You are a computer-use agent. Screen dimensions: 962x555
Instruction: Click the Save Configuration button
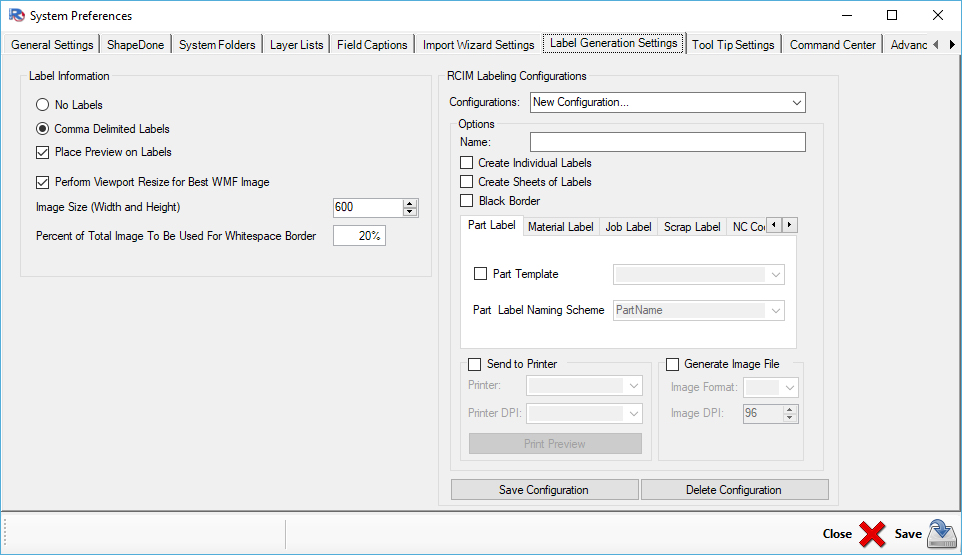544,490
